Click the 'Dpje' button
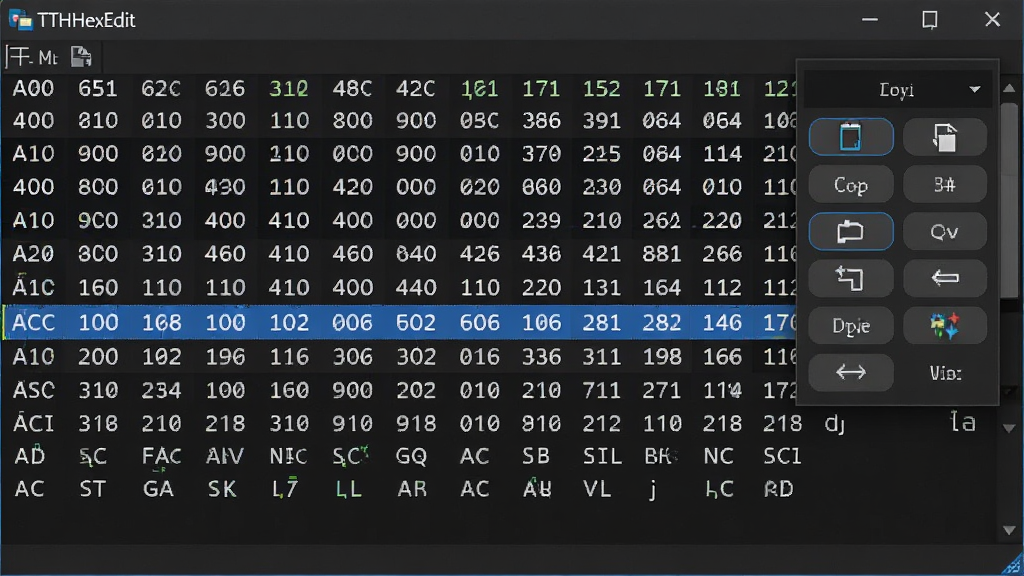Screen dimensions: 1024x576 (851, 325)
